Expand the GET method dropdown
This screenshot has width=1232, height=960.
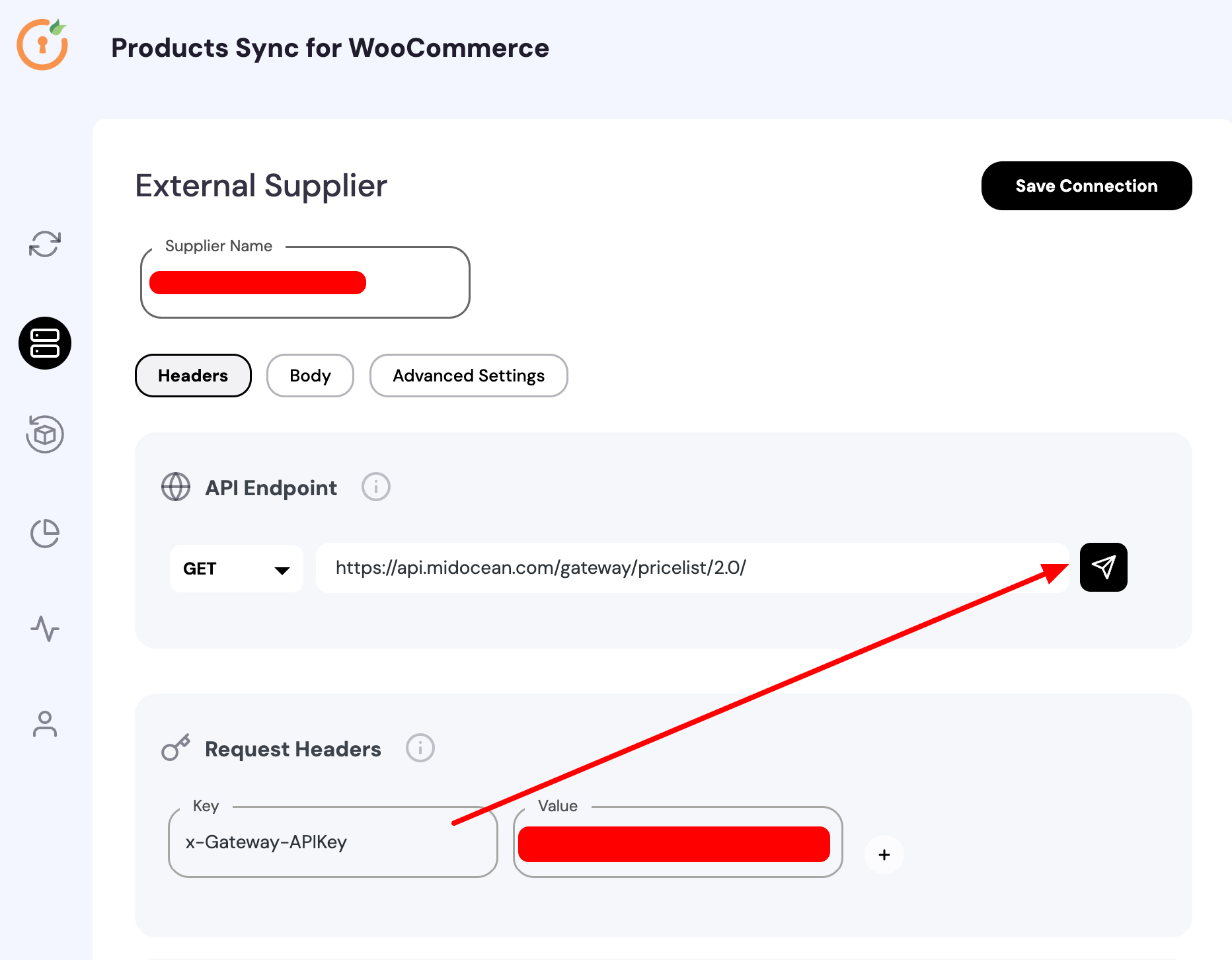[x=236, y=569]
